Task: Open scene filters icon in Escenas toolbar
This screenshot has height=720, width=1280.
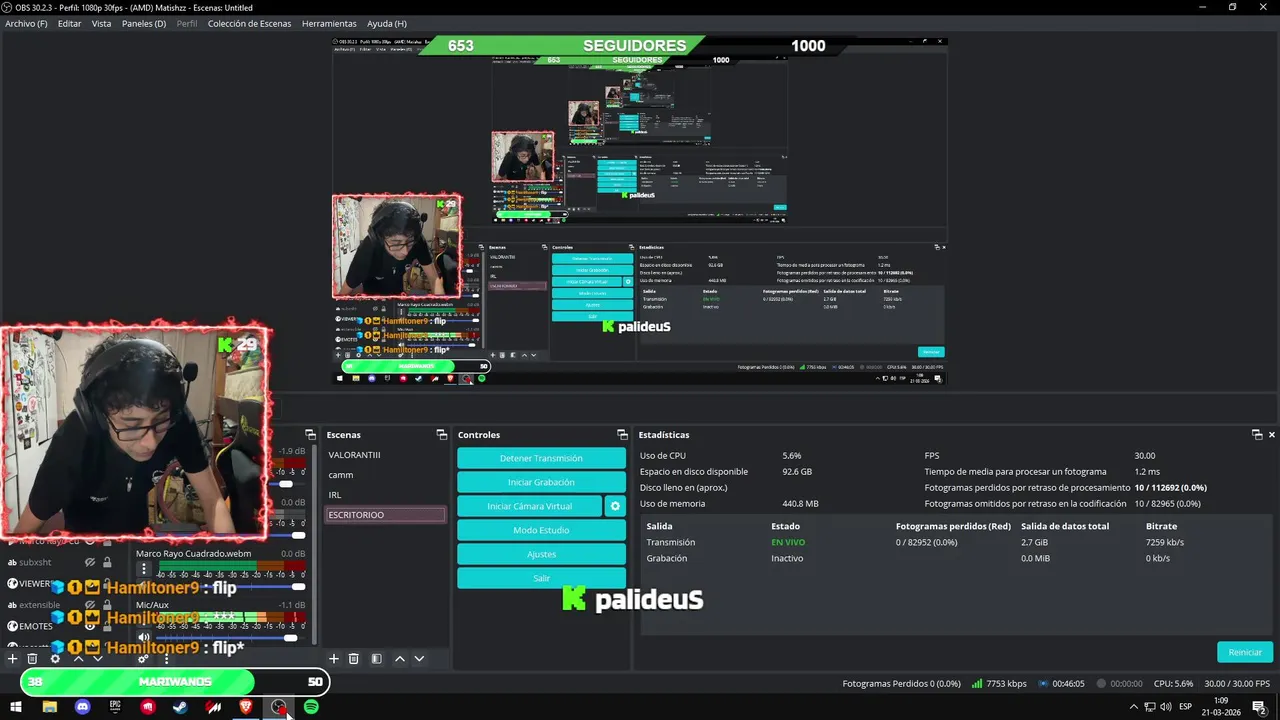Action: point(376,658)
